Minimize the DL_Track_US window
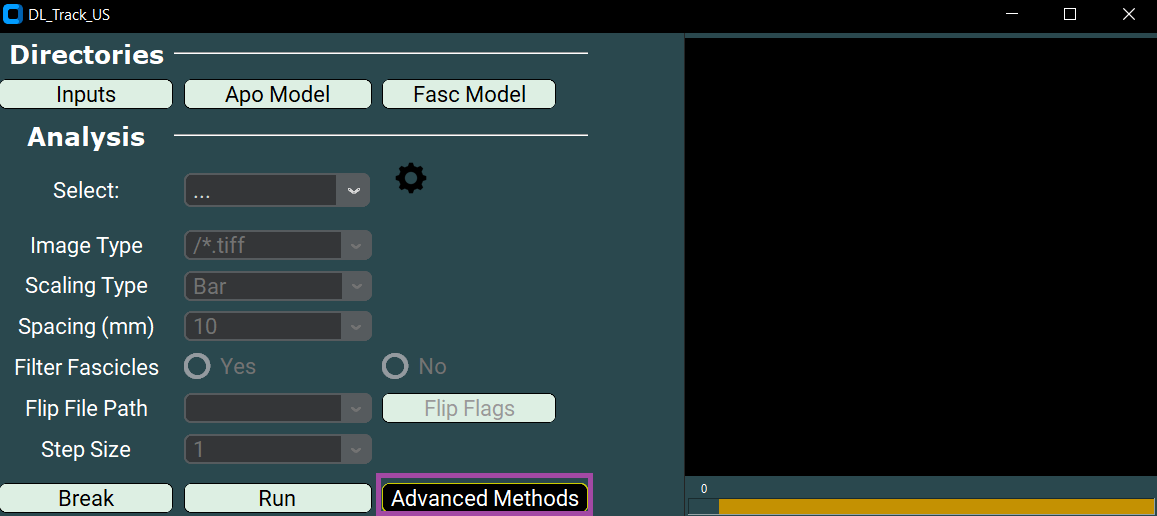Viewport: 1157px width, 516px height. [x=1012, y=15]
